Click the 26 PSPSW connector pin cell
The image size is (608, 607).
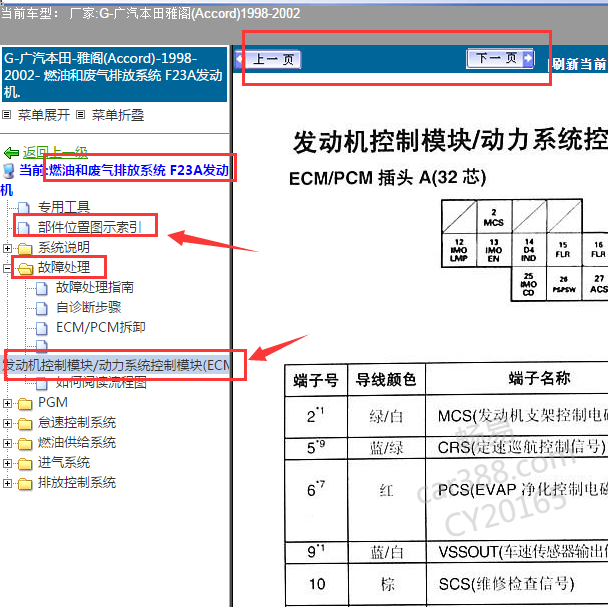[564, 284]
